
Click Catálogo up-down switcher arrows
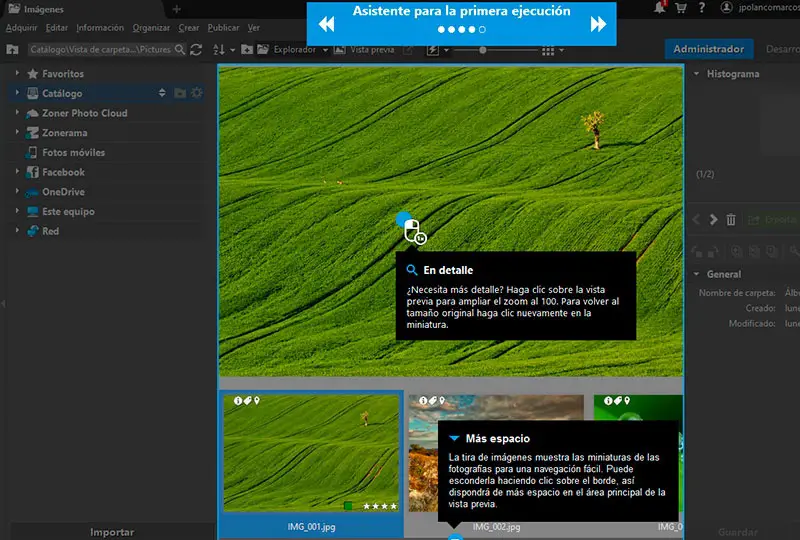tap(162, 93)
